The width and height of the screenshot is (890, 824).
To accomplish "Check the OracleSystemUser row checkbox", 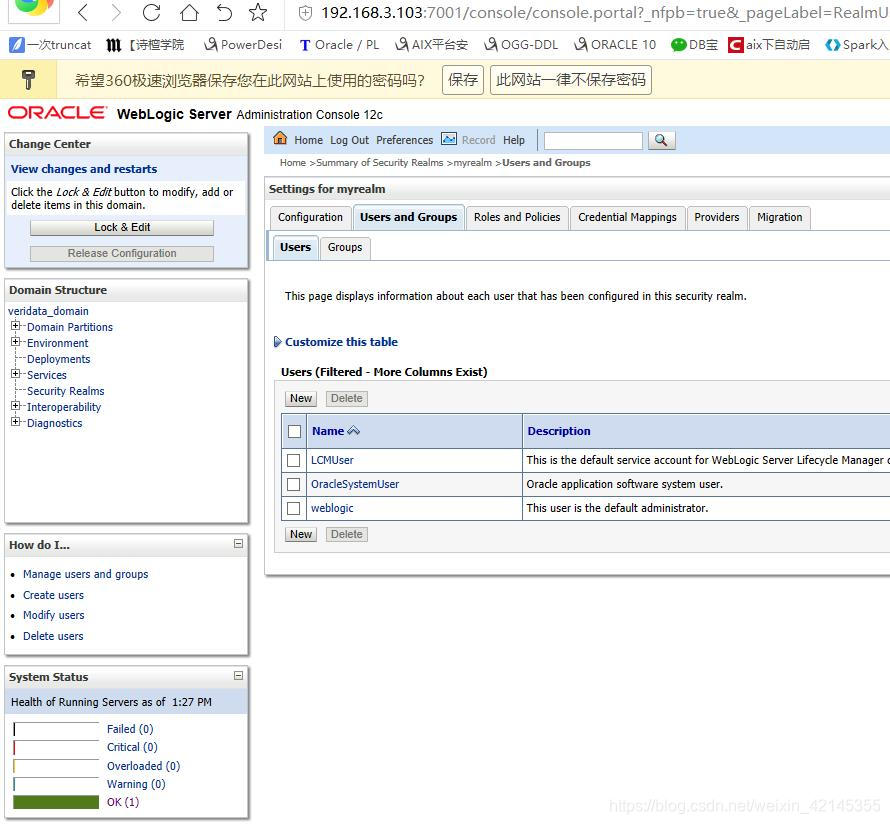I will pos(293,484).
